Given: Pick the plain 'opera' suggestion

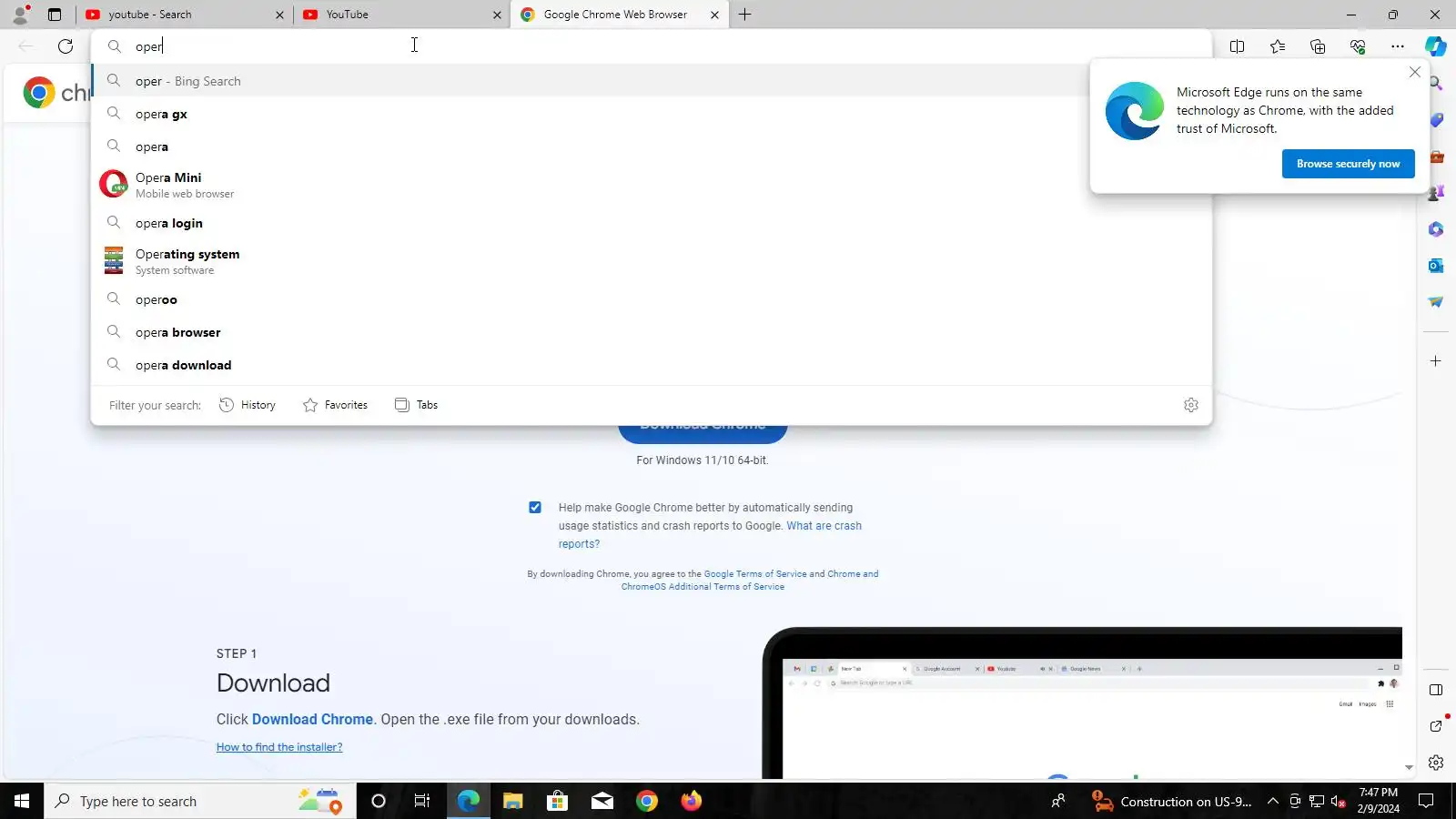Looking at the screenshot, I should (652, 147).
